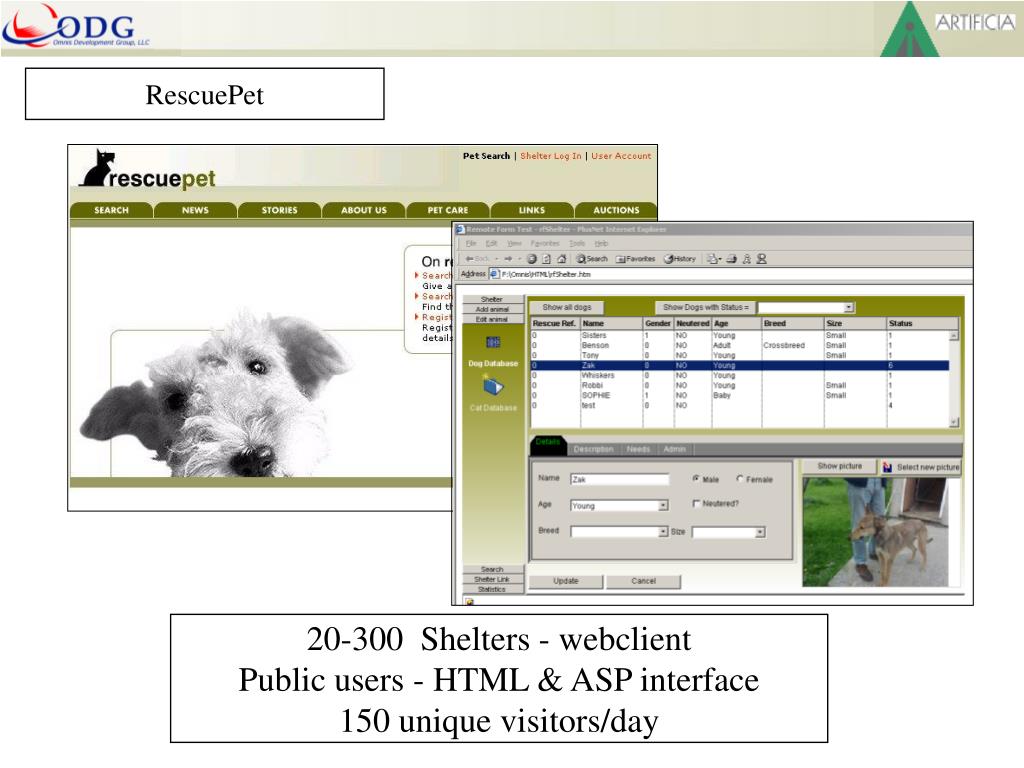Screen dimensions: 1024x768
Task: Click the Add animal sidebar button
Action: (492, 310)
